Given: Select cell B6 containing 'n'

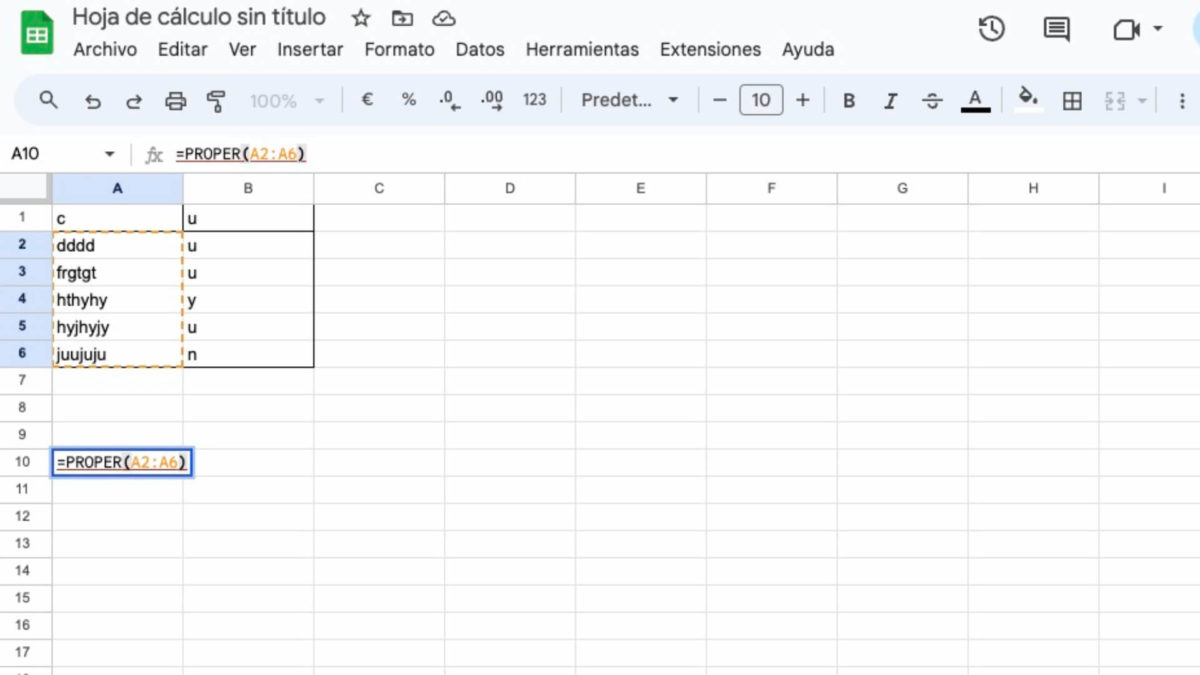Looking at the screenshot, I should 248,354.
